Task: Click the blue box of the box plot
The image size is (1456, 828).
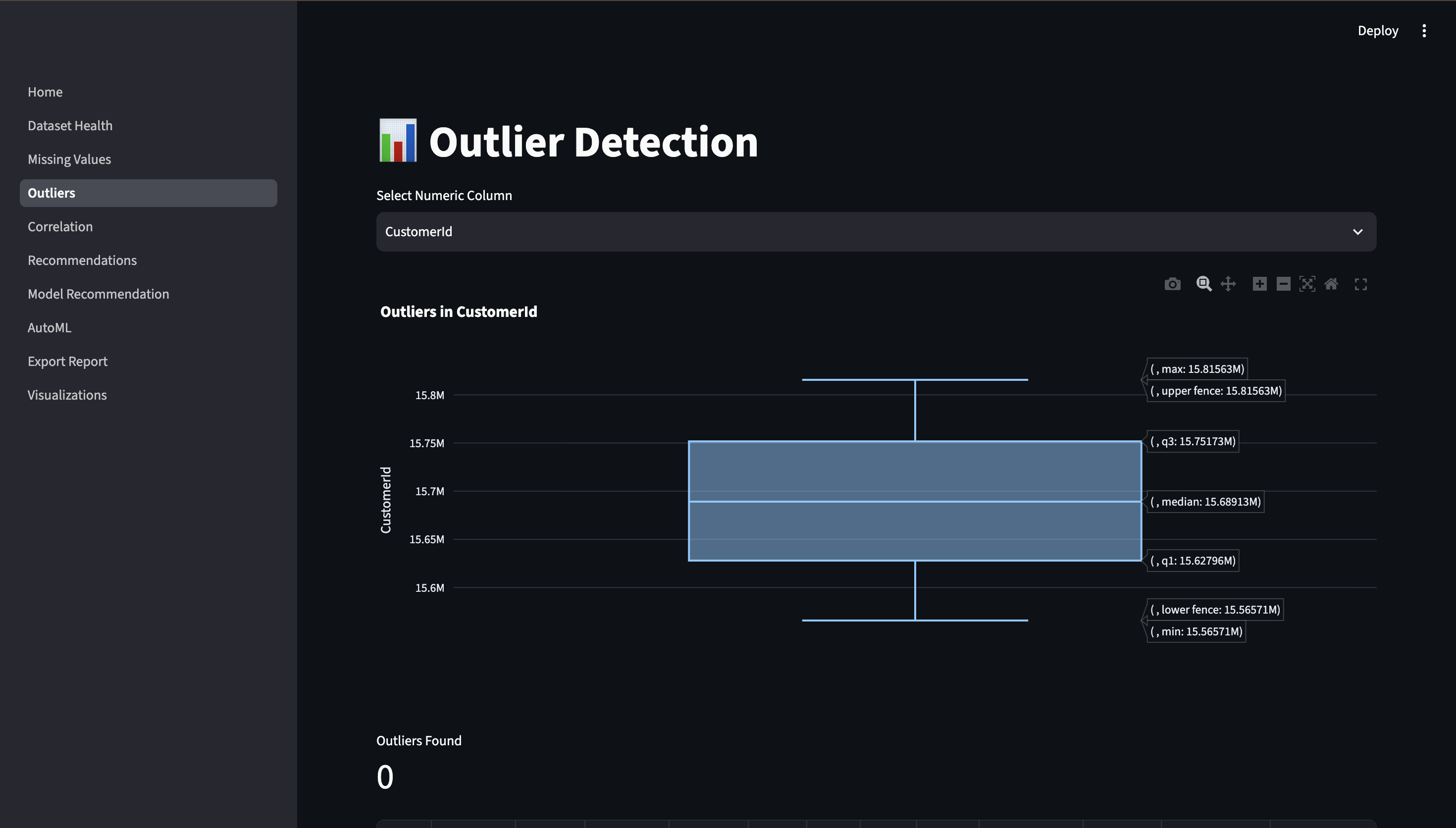Action: coord(915,501)
